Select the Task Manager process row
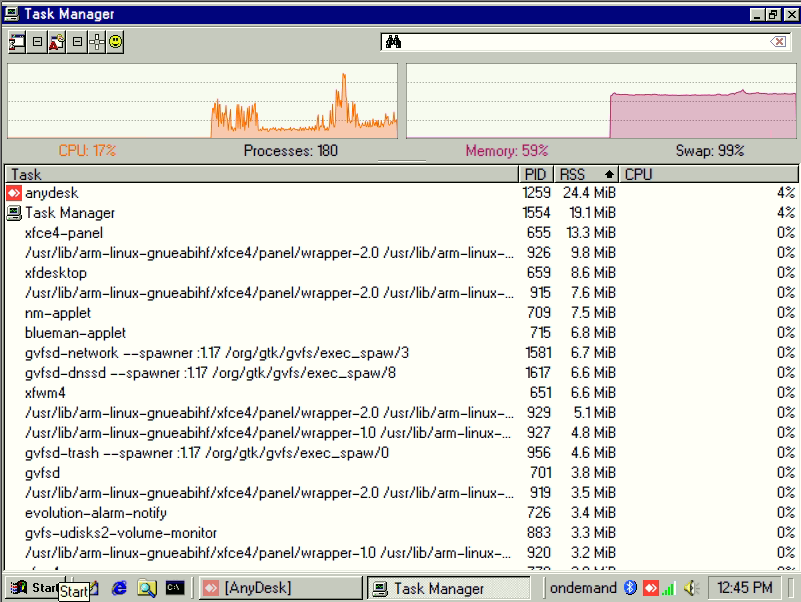801x602 pixels. coord(402,213)
